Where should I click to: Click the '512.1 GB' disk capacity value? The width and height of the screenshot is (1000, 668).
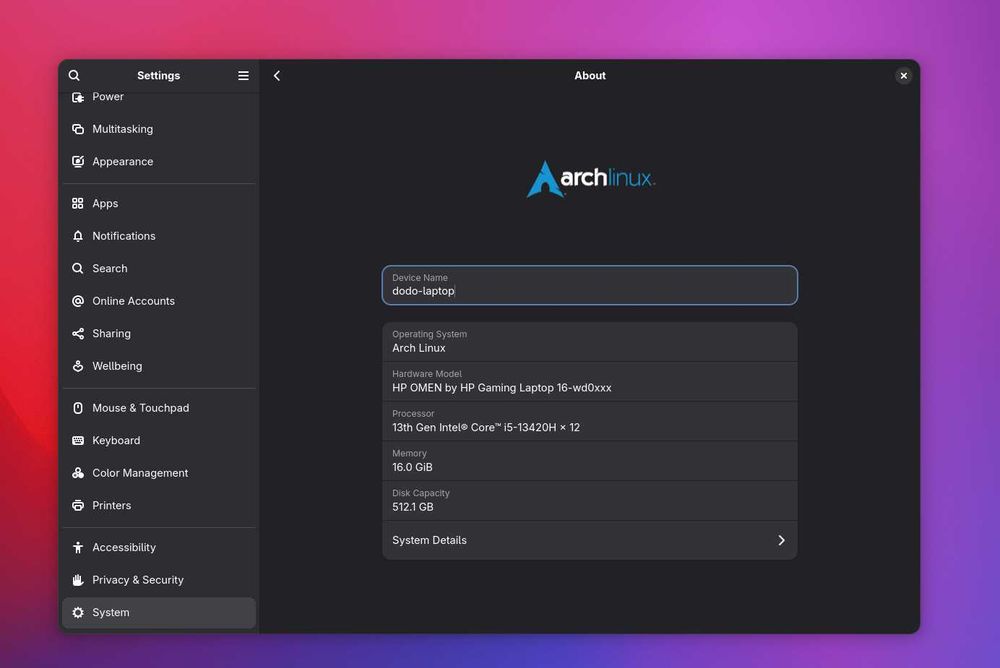(x=413, y=507)
